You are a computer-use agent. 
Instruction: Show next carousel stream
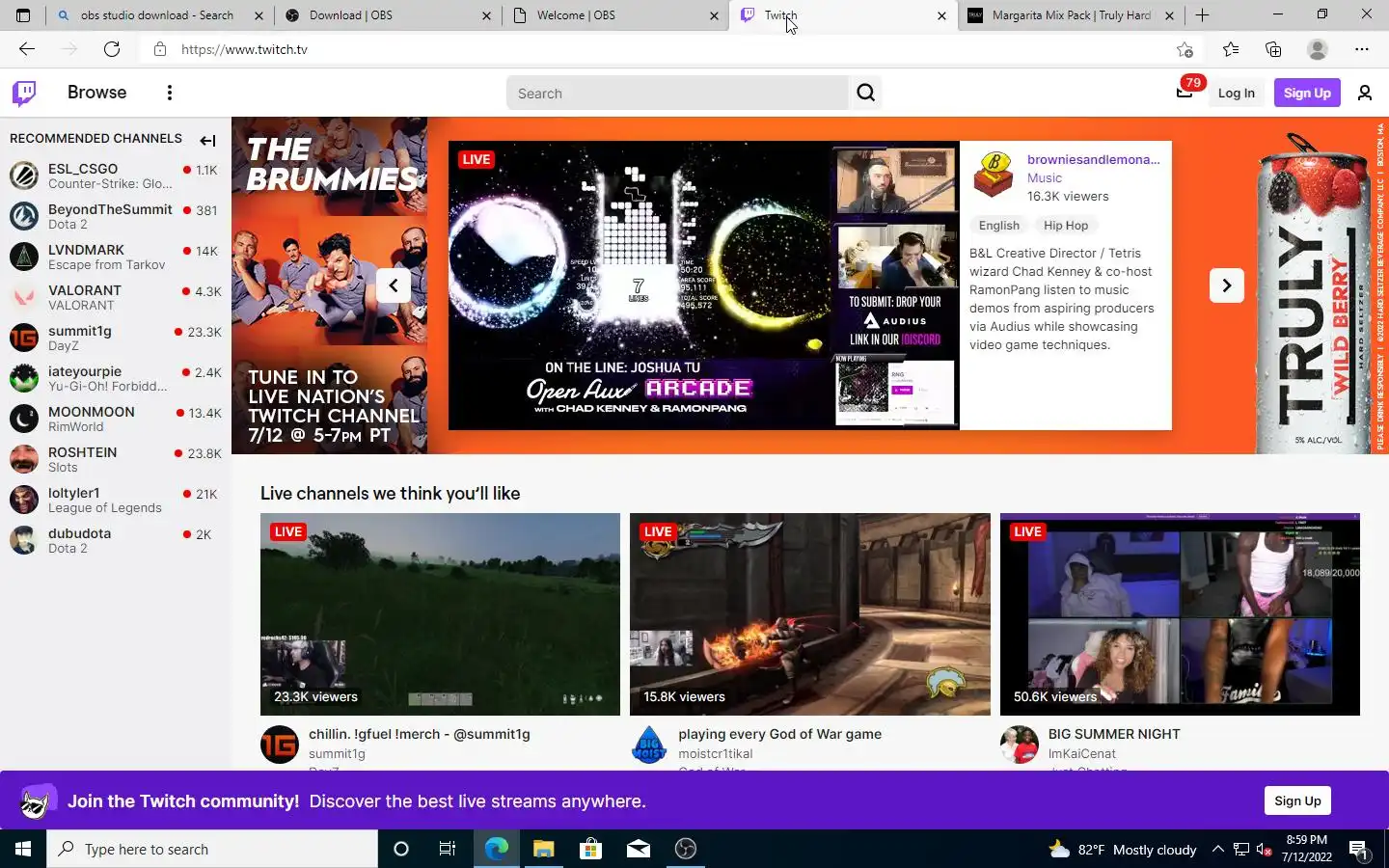point(1226,285)
